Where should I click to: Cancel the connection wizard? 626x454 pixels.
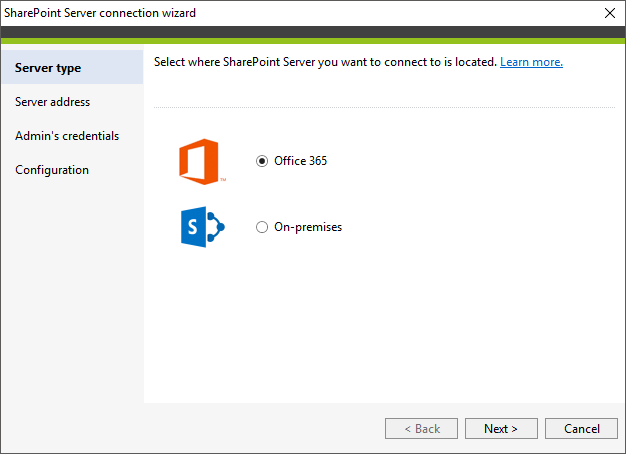(581, 429)
